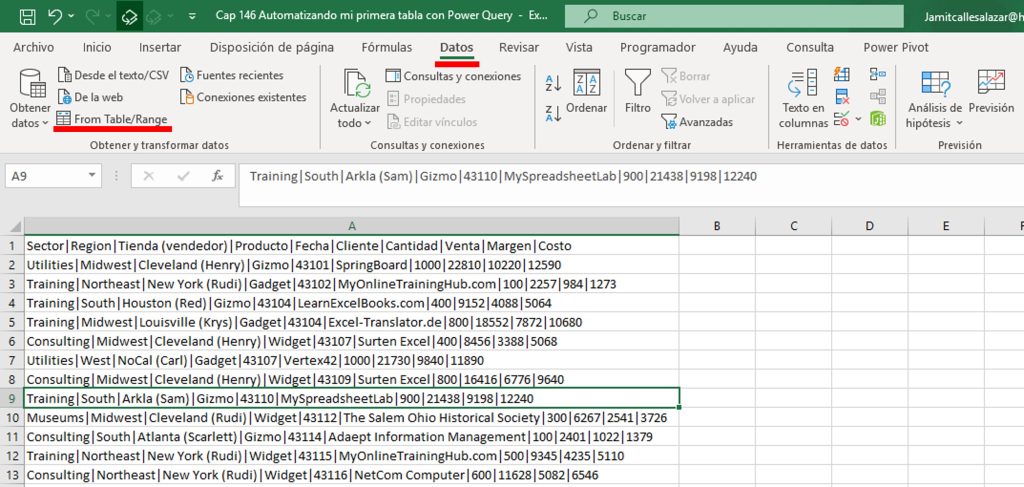Screen dimensions: 1024x487
Task: Click the Data Validation icon
Action: (841, 119)
